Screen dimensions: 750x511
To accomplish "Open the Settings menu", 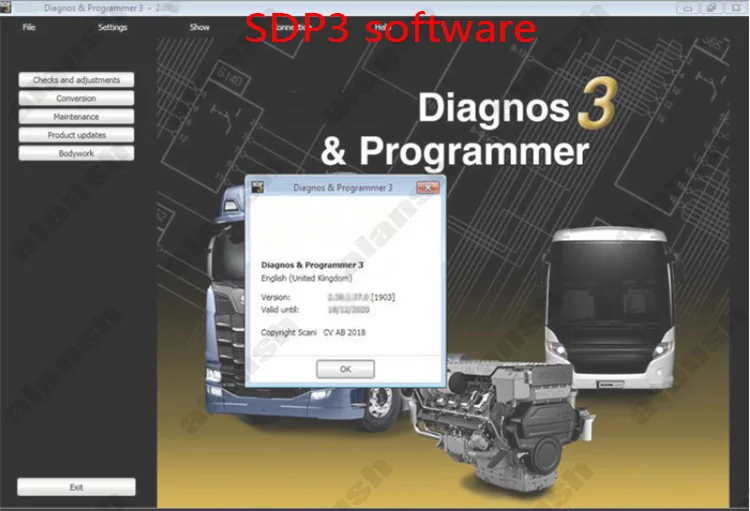I will coord(112,27).
